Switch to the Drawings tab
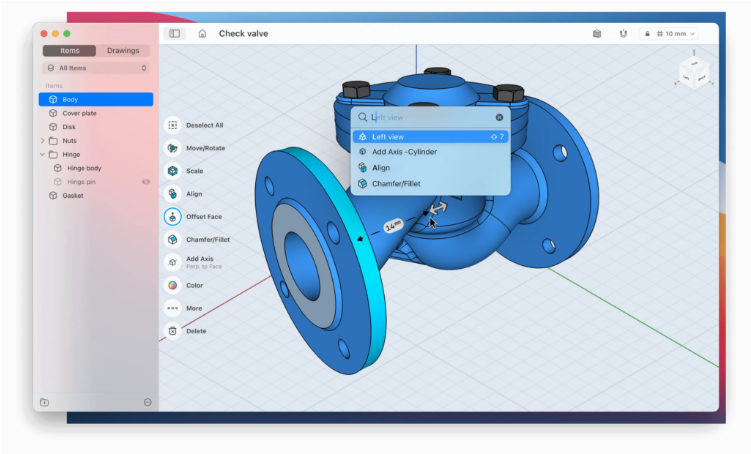The width and height of the screenshot is (751, 454). 123,50
